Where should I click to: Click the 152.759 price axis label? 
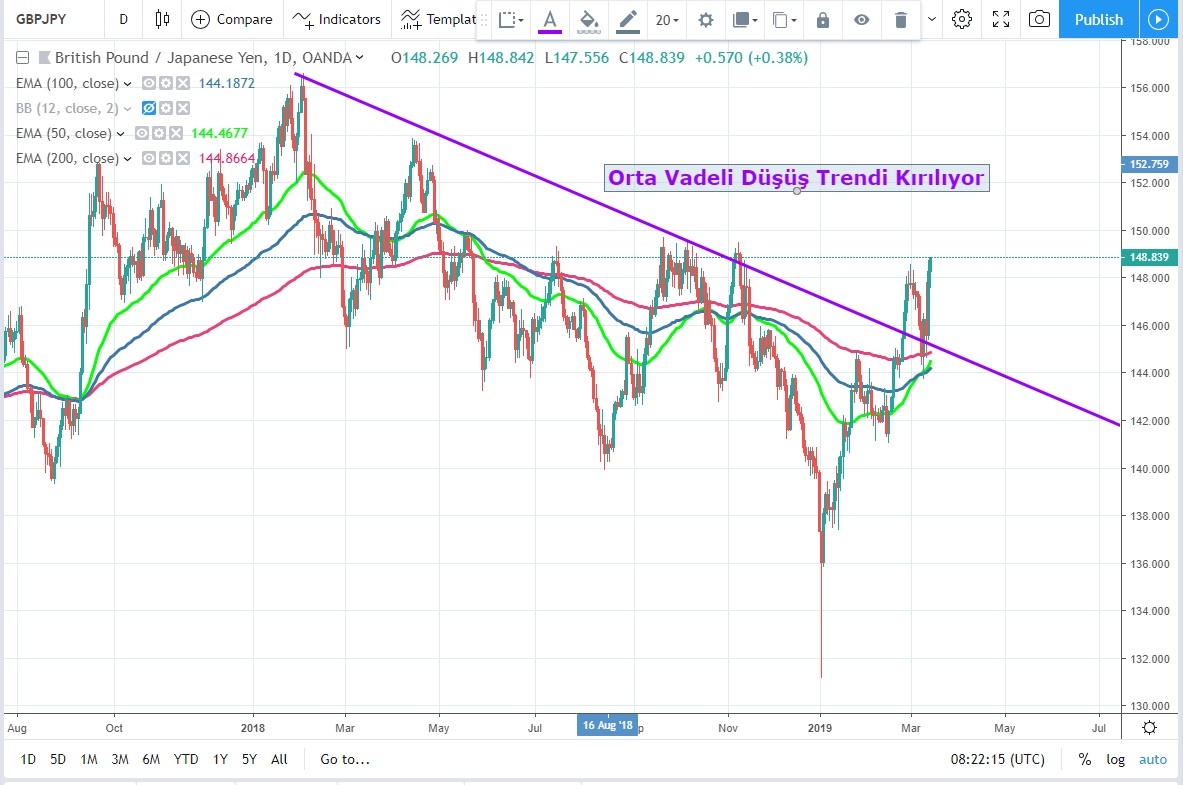tap(1148, 164)
